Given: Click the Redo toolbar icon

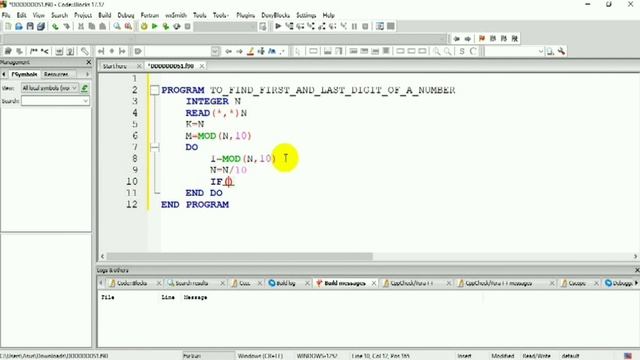Looking at the screenshot, I should (x=66, y=27).
